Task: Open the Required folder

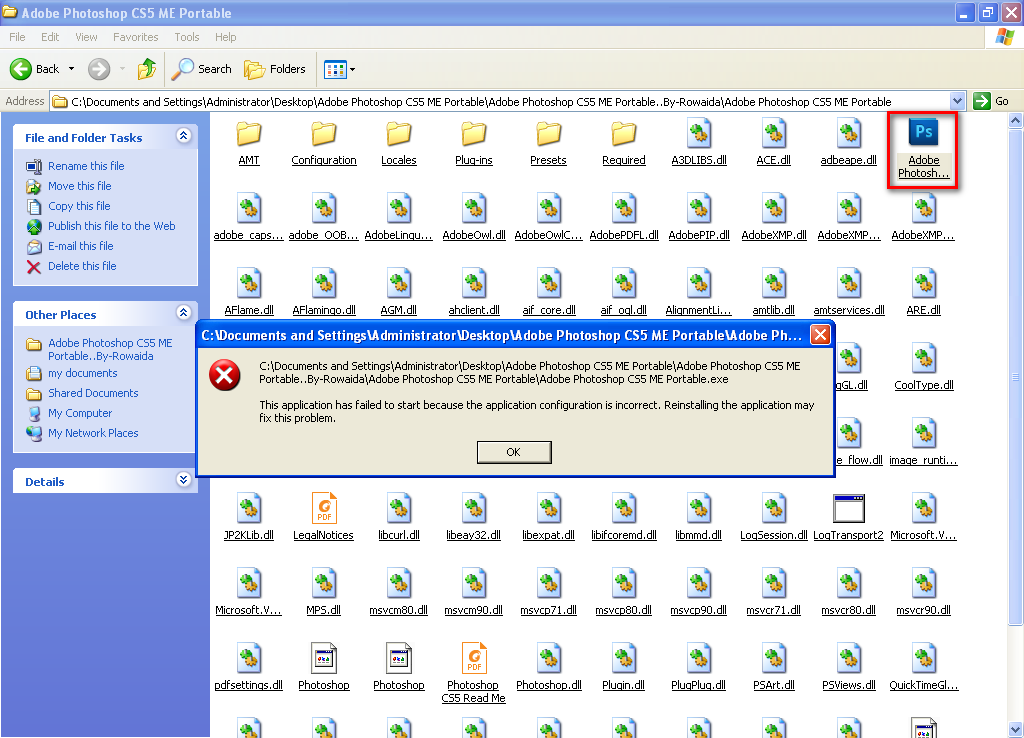Action: (624, 134)
